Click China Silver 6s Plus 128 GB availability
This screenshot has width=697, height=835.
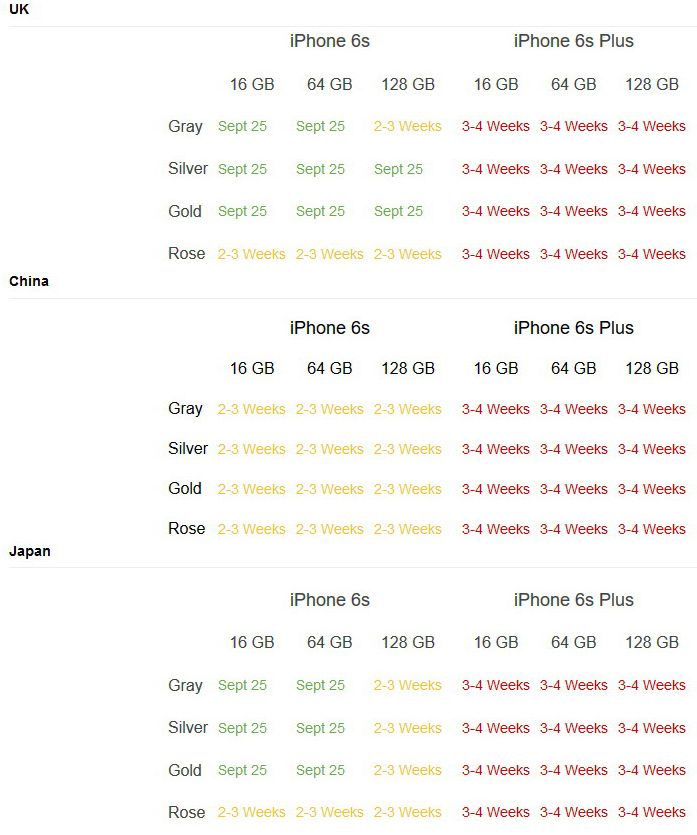pyautogui.click(x=652, y=450)
